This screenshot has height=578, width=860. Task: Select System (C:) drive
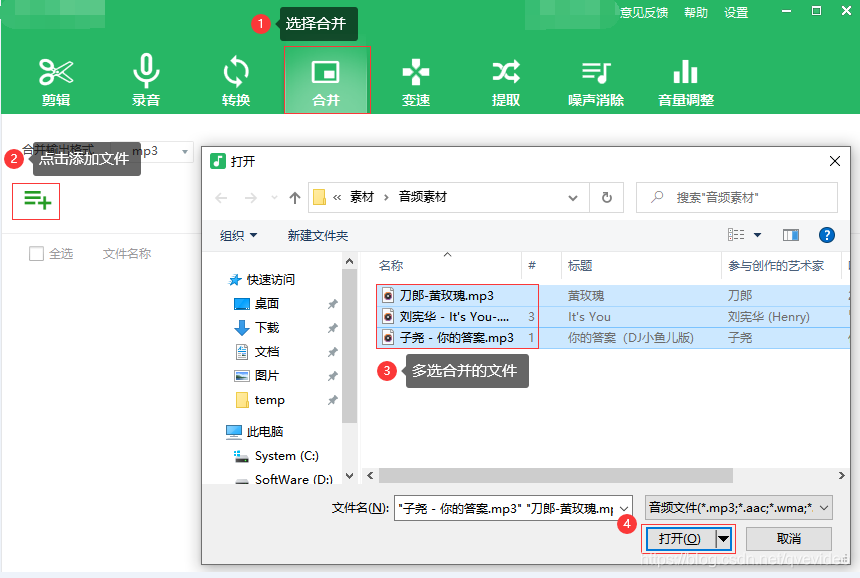coord(286,456)
